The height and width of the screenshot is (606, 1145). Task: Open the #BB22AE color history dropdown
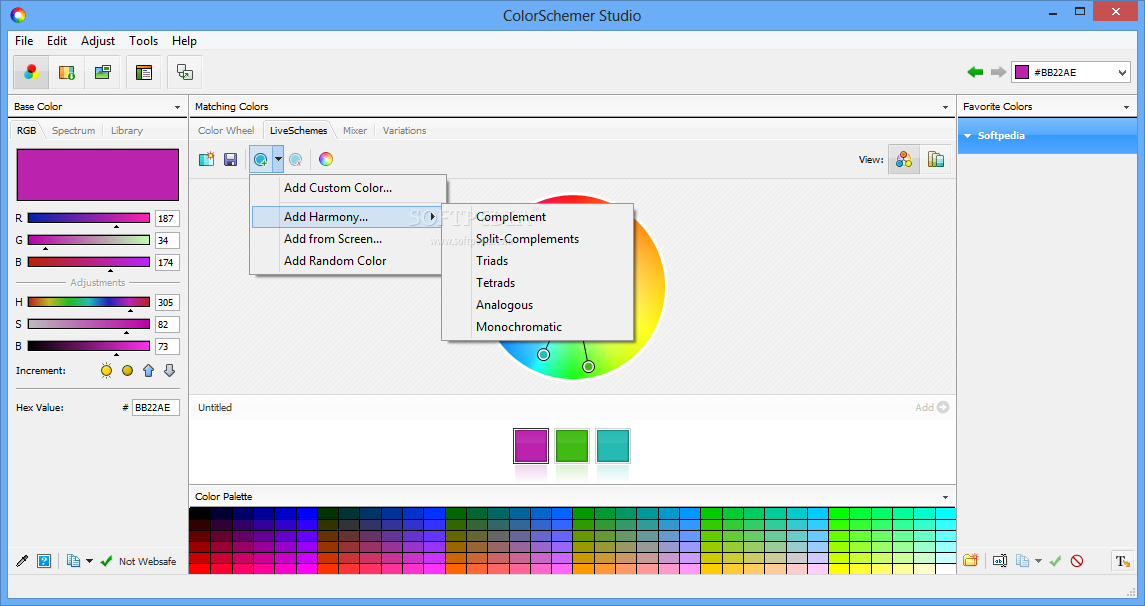tap(1122, 72)
